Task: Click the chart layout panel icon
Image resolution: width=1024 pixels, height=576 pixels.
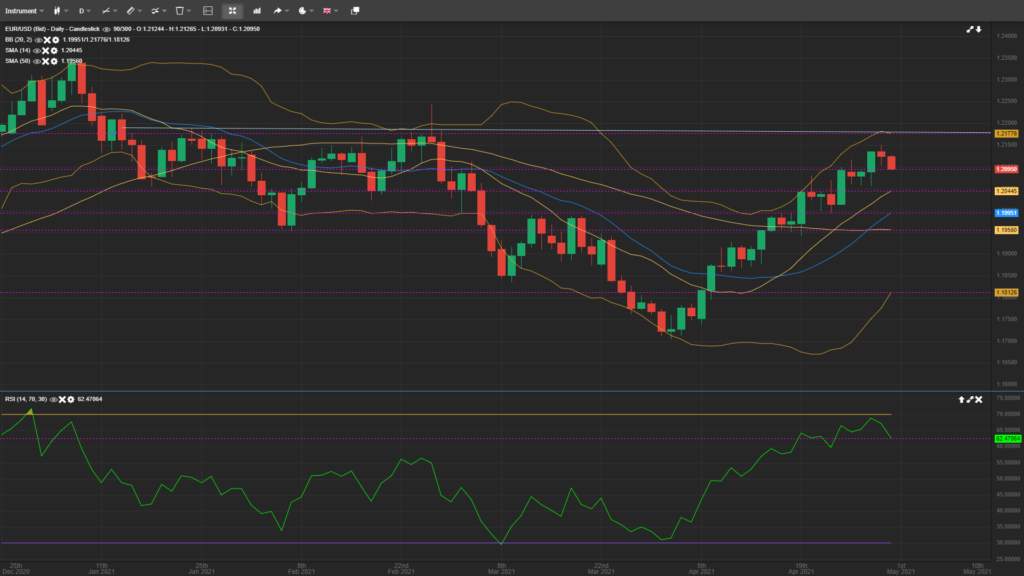Action: pos(208,10)
